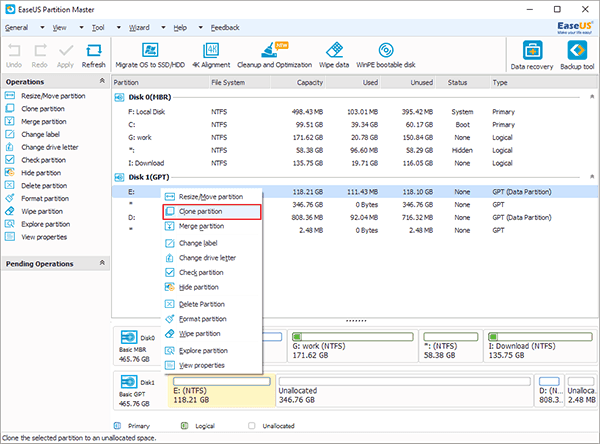This screenshot has width=600, height=444.
Task: Choose Resize/Move partition in context menu
Action: pyautogui.click(x=212, y=197)
